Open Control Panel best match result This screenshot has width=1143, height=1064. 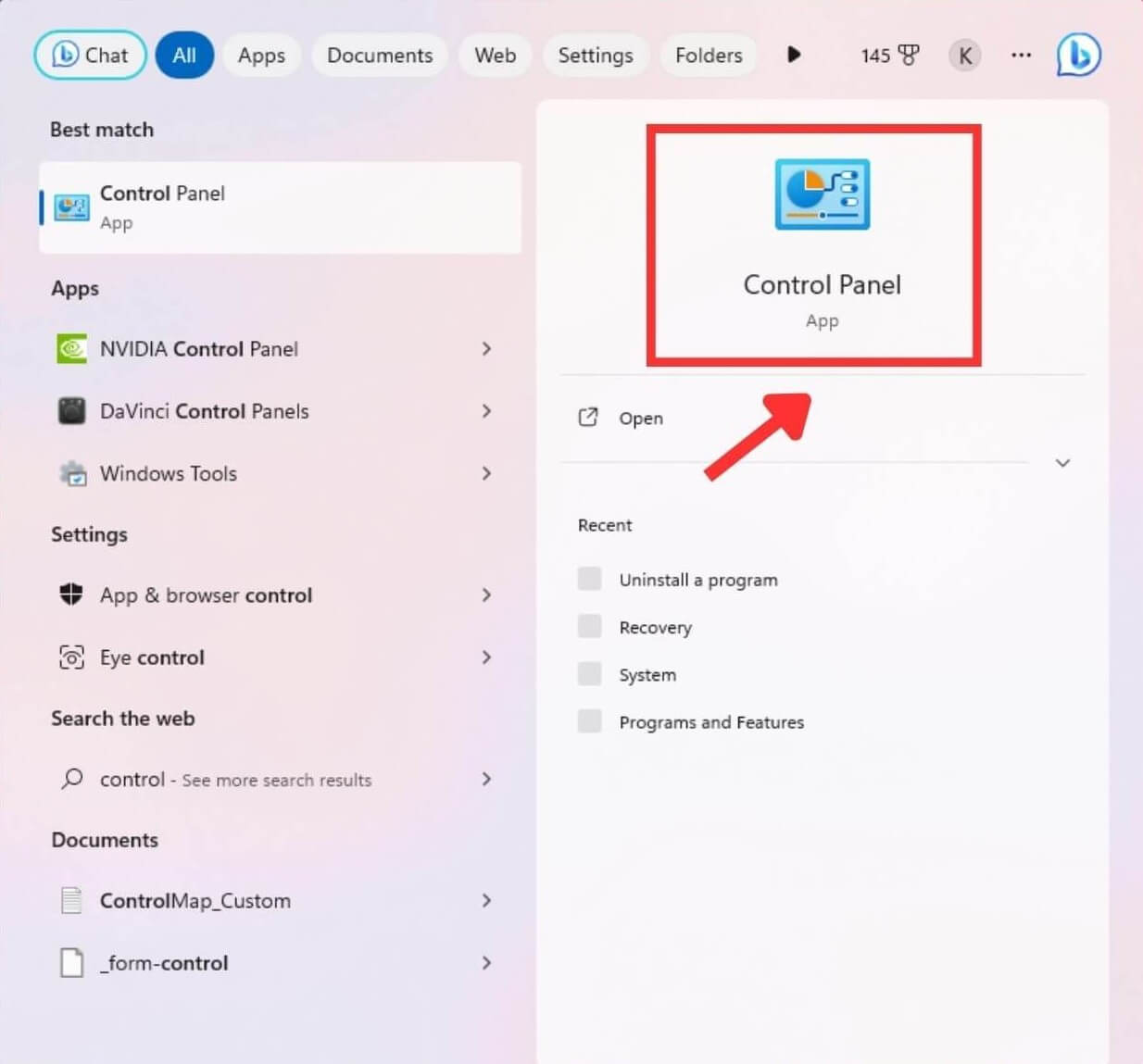(280, 207)
